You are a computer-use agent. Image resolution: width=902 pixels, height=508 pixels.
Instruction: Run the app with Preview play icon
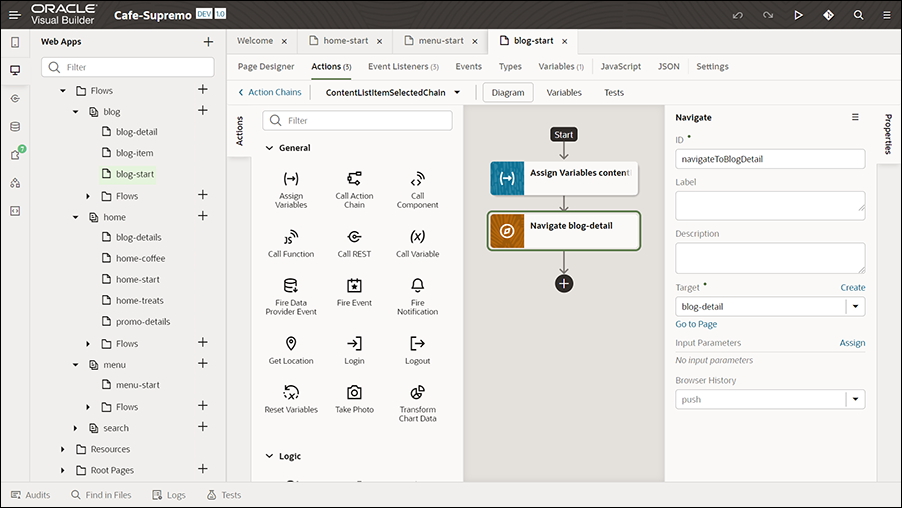pos(798,15)
